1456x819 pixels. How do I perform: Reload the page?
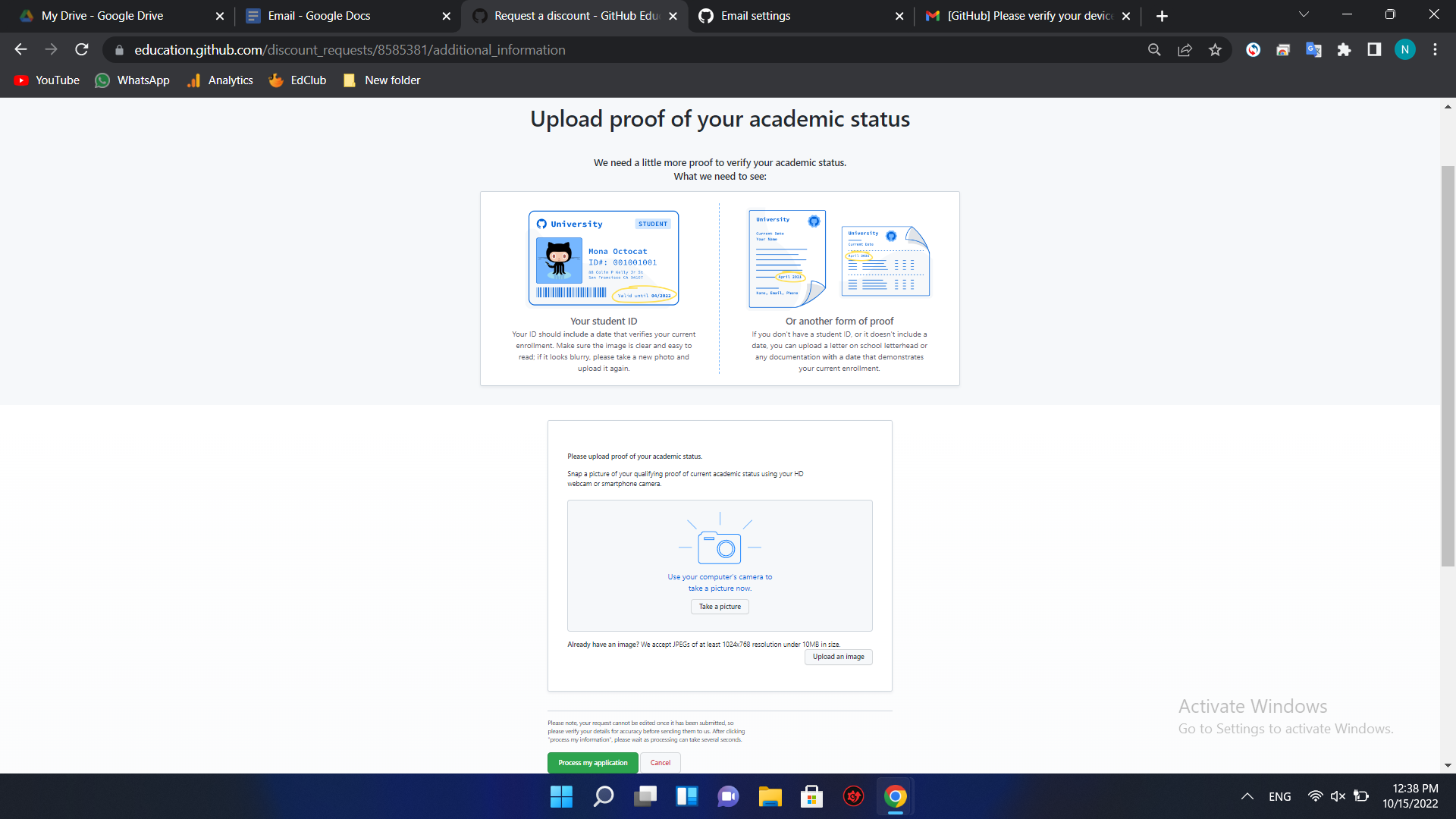tap(82, 50)
